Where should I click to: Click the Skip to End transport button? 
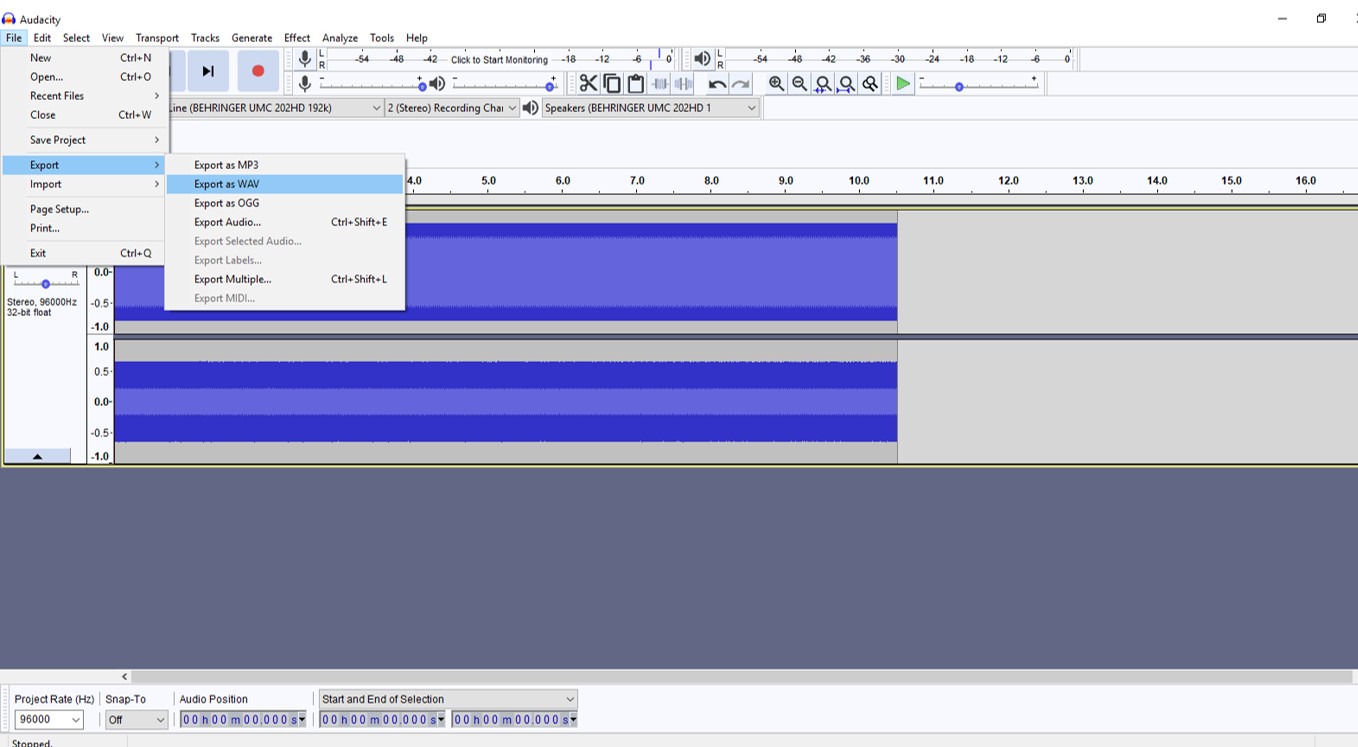208,71
